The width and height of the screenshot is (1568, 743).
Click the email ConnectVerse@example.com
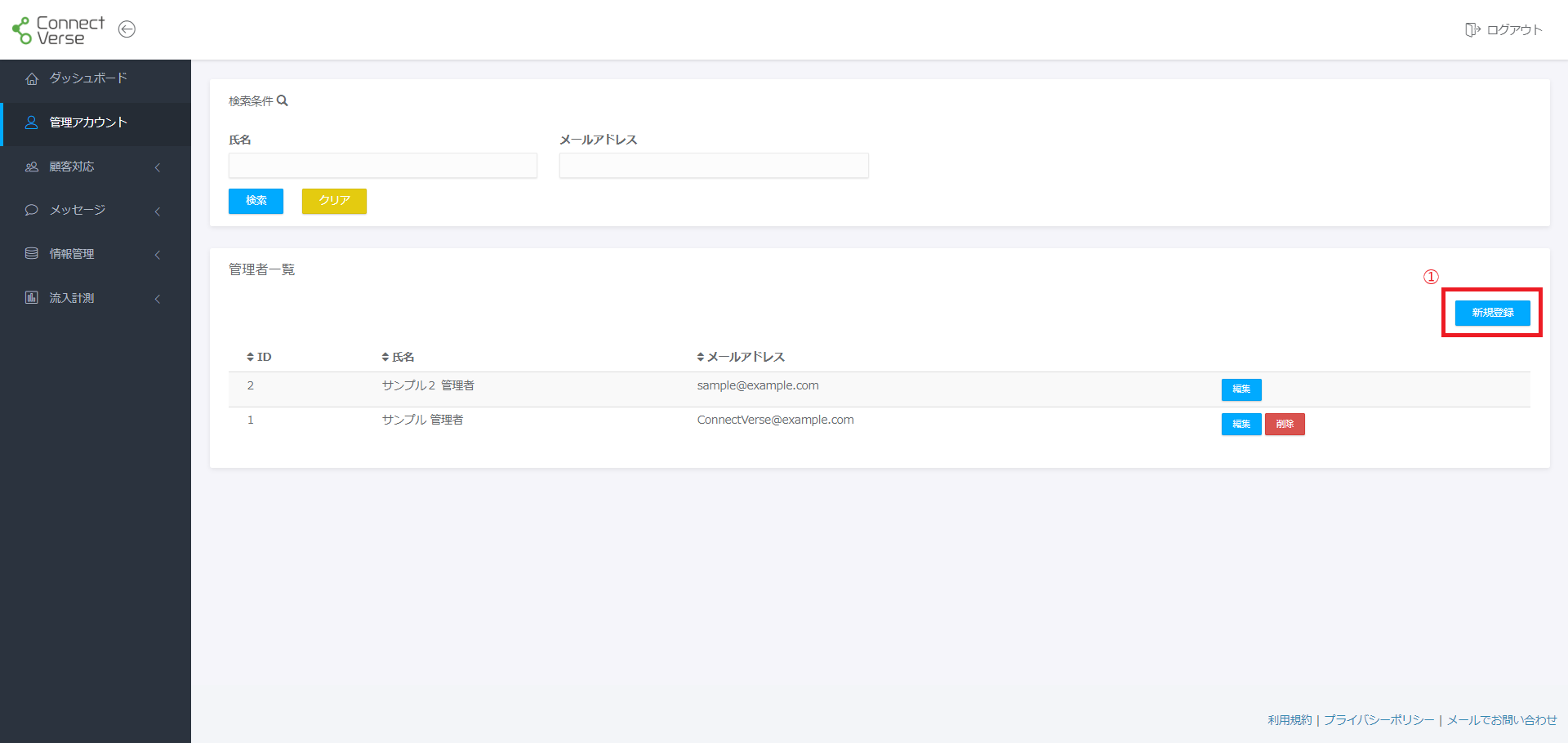[x=775, y=420]
